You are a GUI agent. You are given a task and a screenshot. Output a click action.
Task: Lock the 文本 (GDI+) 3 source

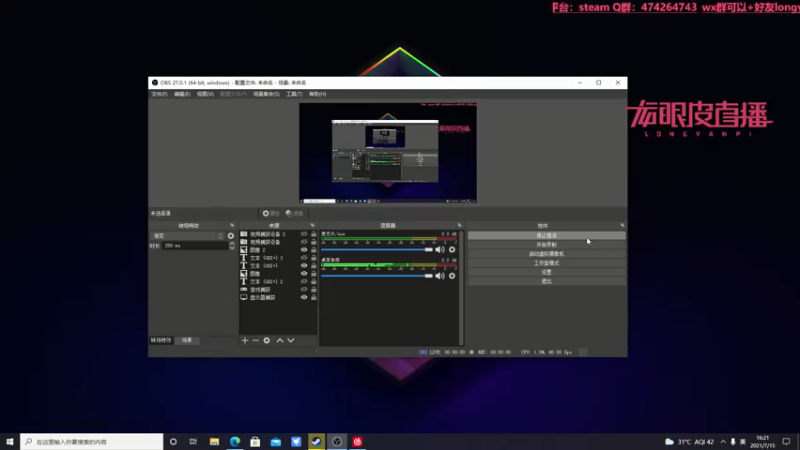[x=314, y=258]
